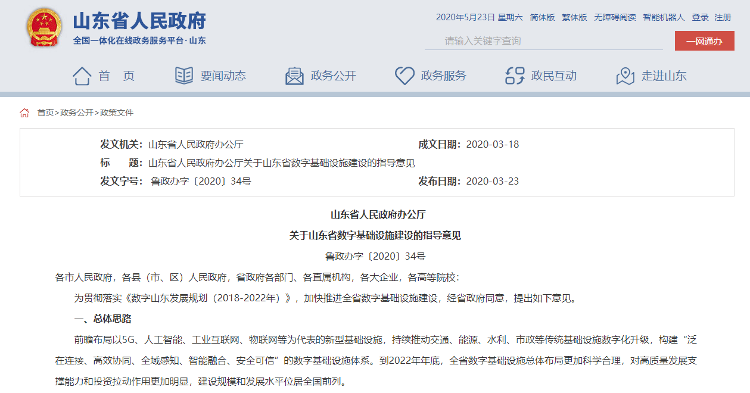Click the centered document number below the title
The width and height of the screenshot is (750, 393).
[x=375, y=256]
